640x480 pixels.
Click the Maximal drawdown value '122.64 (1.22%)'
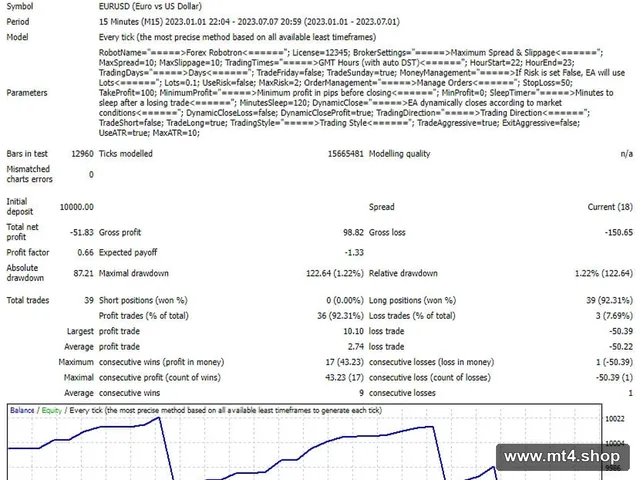click(x=335, y=273)
